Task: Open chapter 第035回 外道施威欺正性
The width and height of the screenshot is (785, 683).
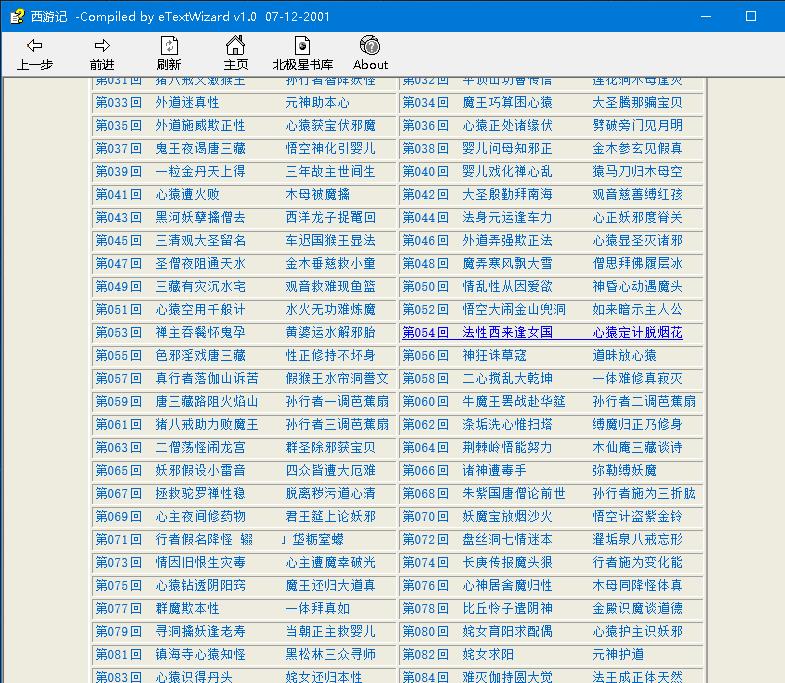Action: click(x=235, y=126)
